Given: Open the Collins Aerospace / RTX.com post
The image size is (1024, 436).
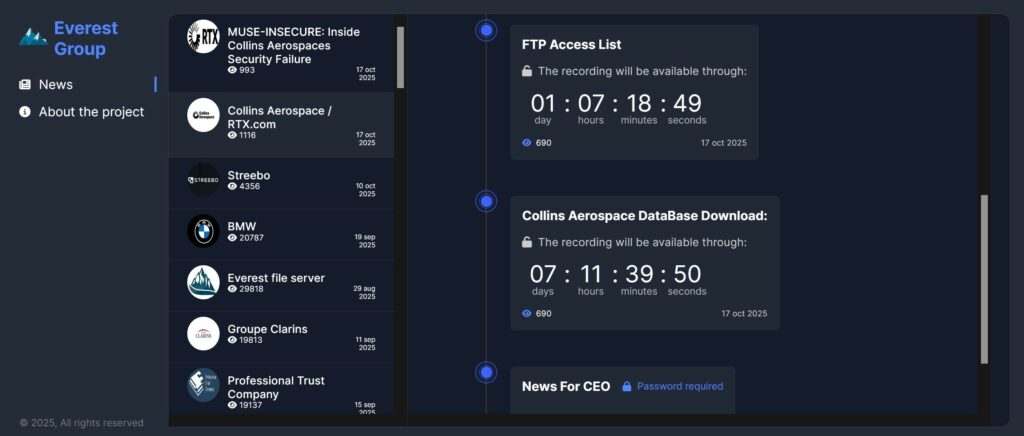Looking at the screenshot, I should [x=280, y=117].
